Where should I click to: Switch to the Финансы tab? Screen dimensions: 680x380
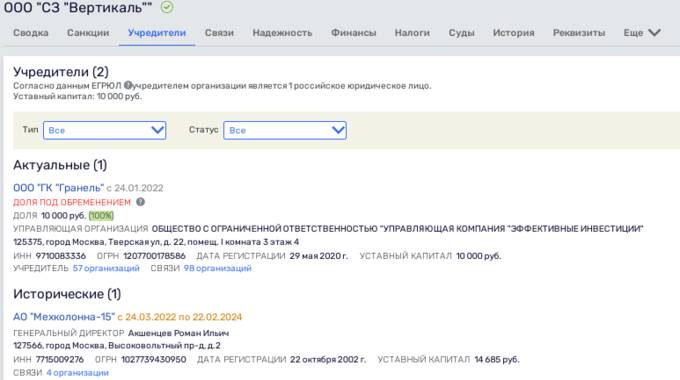(353, 33)
